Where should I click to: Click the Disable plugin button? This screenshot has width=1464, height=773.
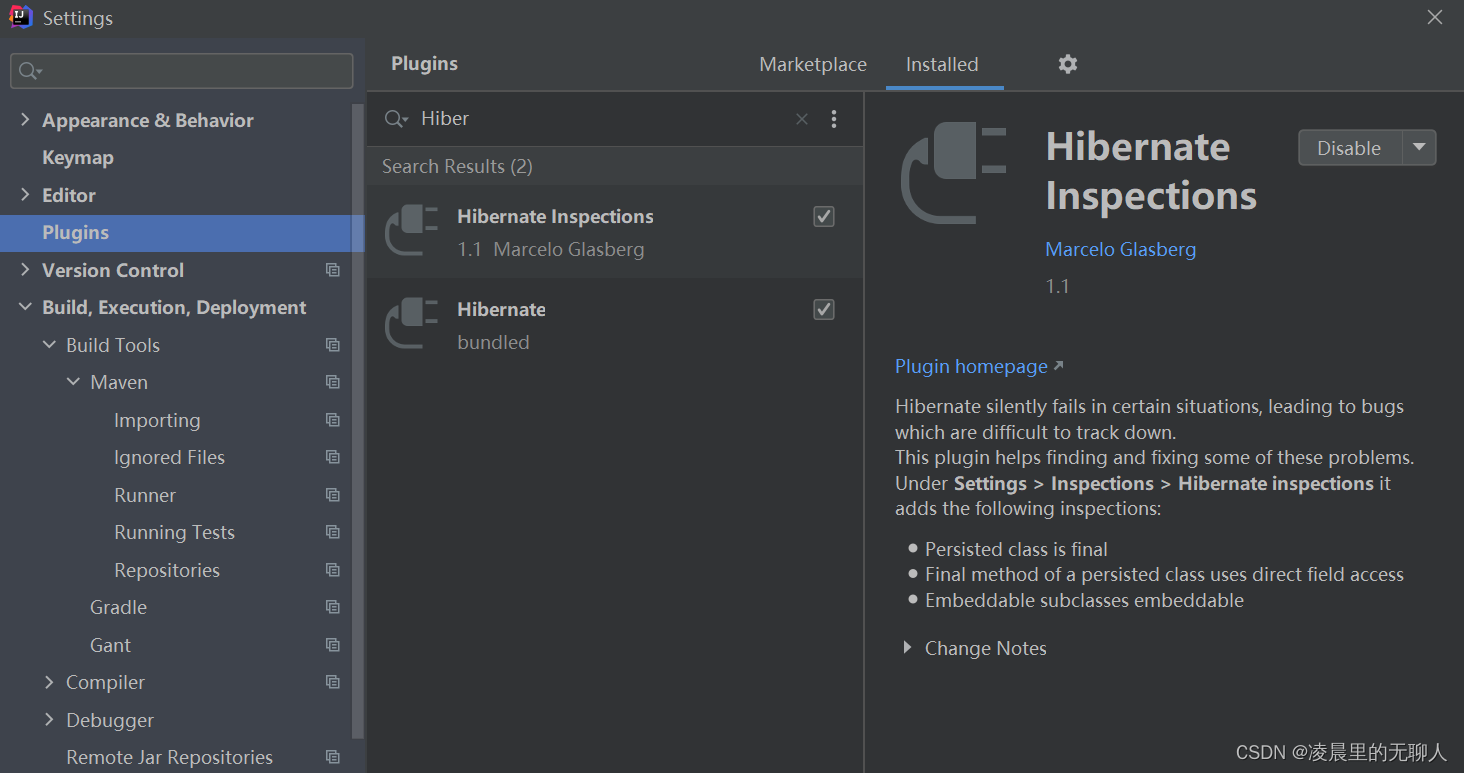coord(1350,148)
